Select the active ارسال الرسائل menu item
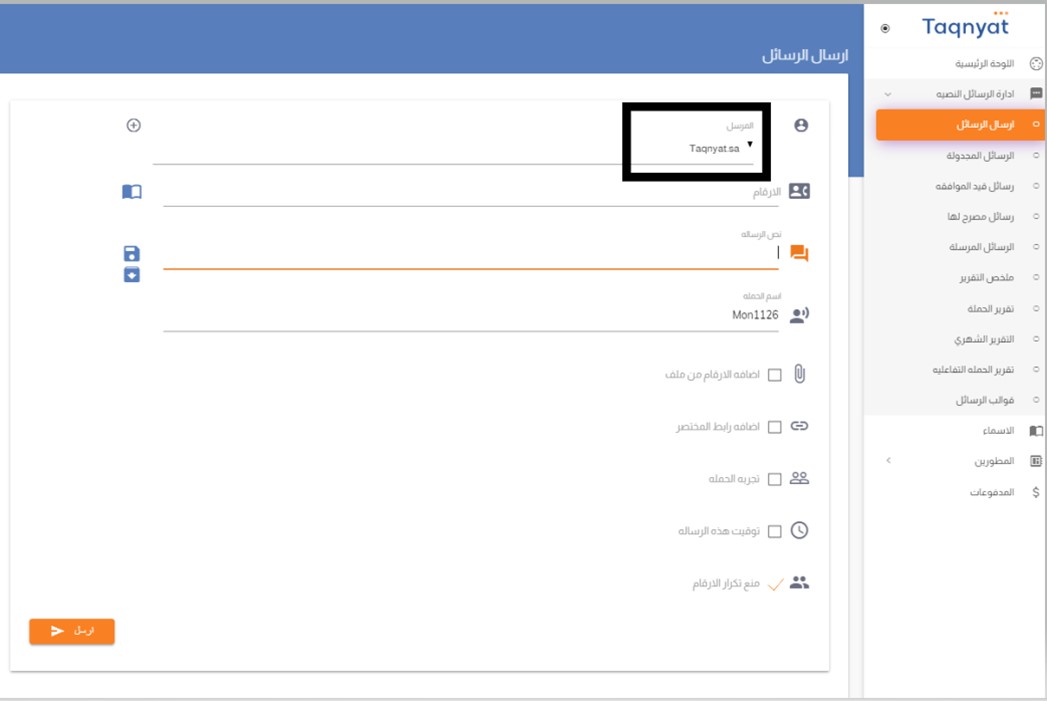The height and width of the screenshot is (701, 1047). point(960,125)
